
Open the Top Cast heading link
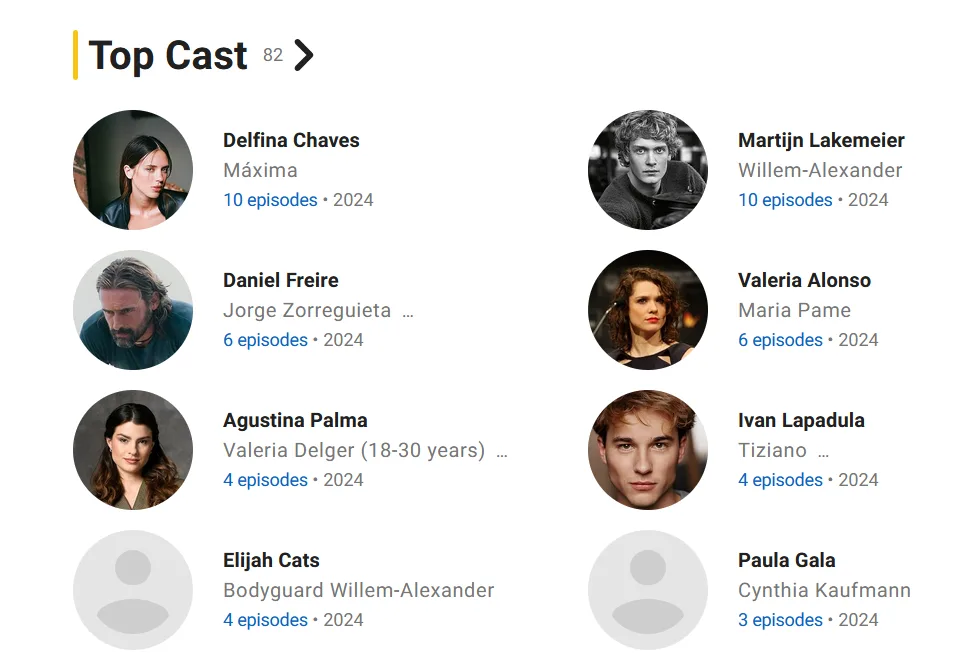168,56
